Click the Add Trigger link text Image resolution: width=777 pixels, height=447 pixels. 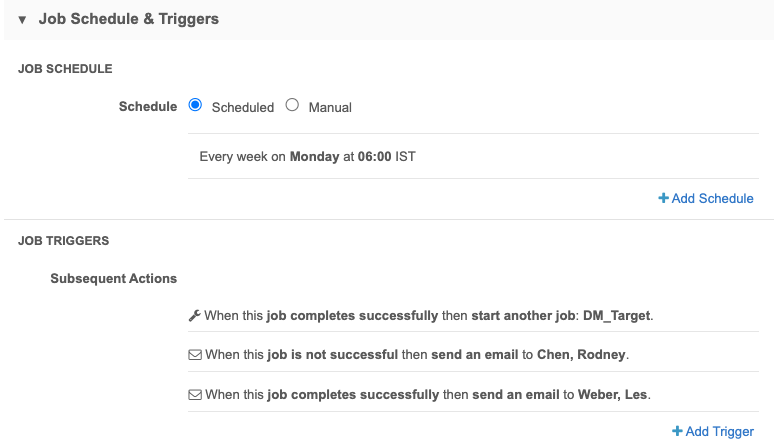(x=719, y=431)
